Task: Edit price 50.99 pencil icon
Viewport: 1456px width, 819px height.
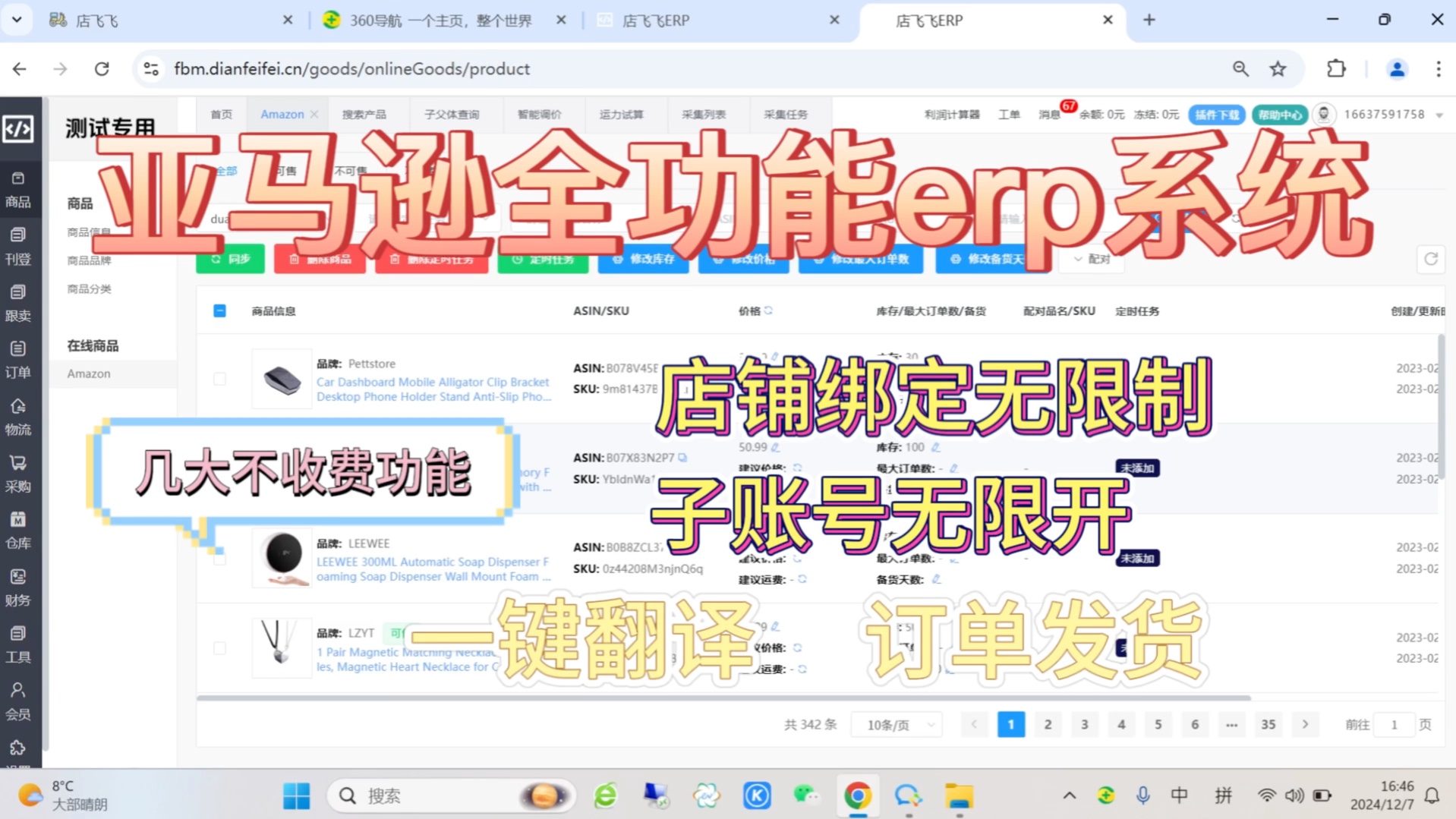Action: (775, 448)
